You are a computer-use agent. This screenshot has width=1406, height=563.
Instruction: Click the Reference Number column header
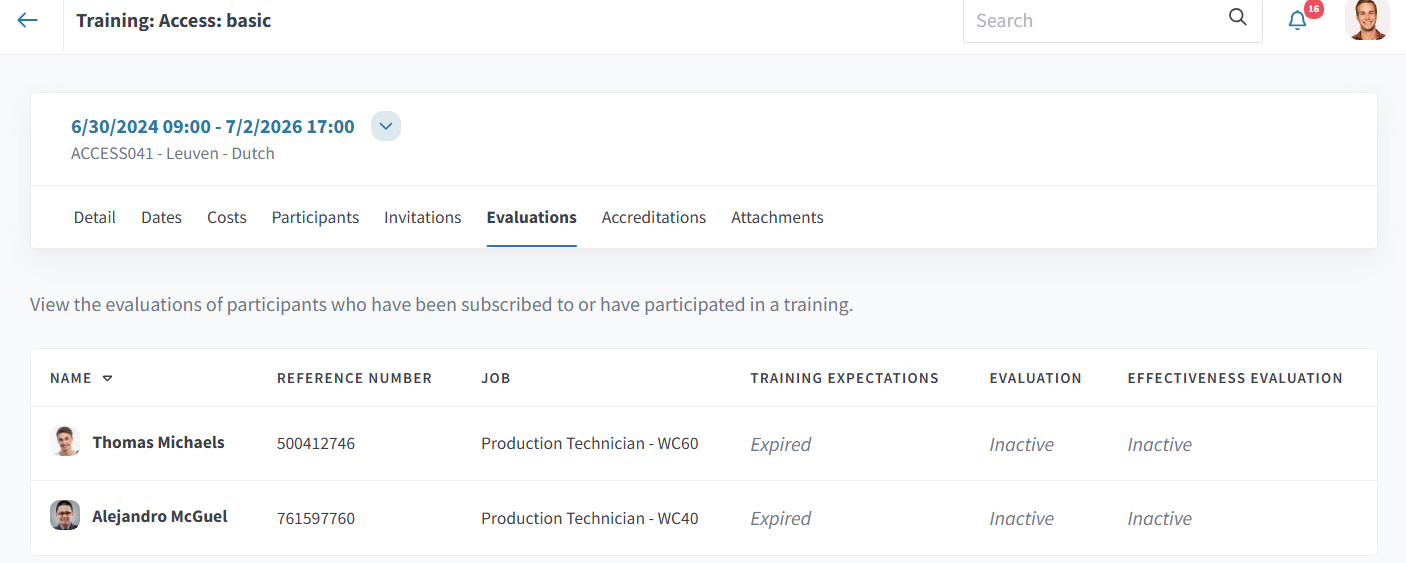click(x=355, y=378)
